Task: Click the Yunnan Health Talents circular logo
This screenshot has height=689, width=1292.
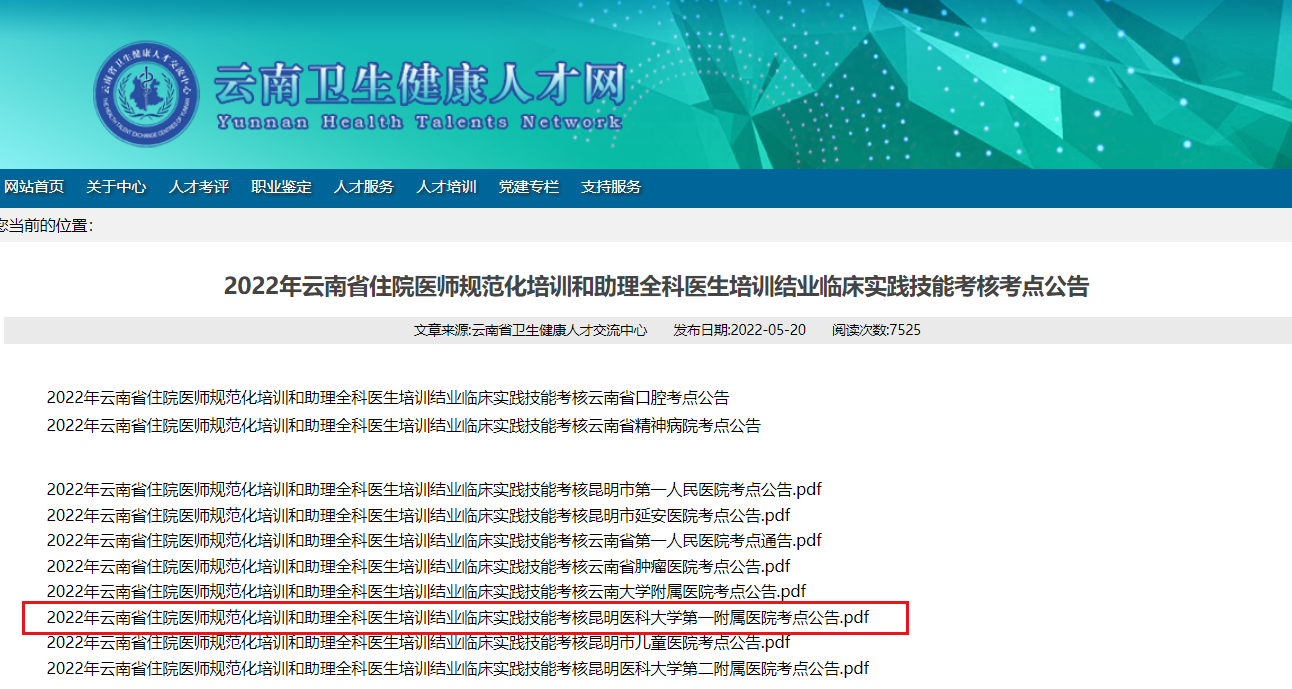Action: click(146, 94)
